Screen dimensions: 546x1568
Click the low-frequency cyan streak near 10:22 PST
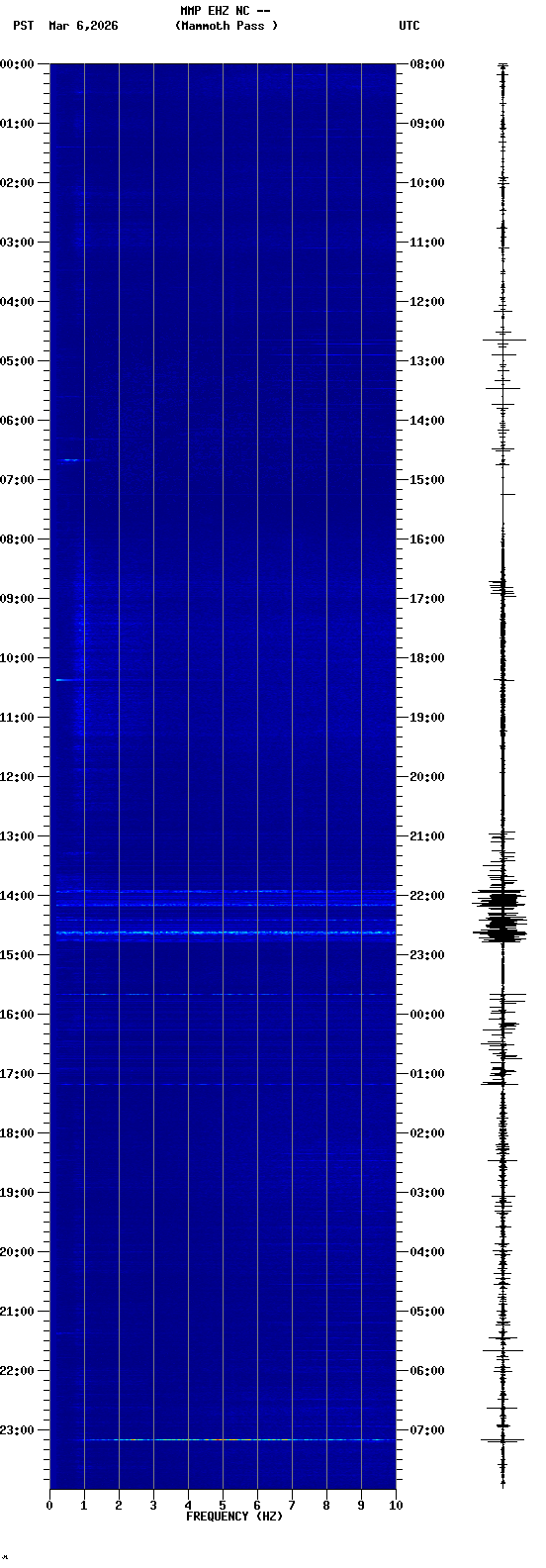(63, 680)
